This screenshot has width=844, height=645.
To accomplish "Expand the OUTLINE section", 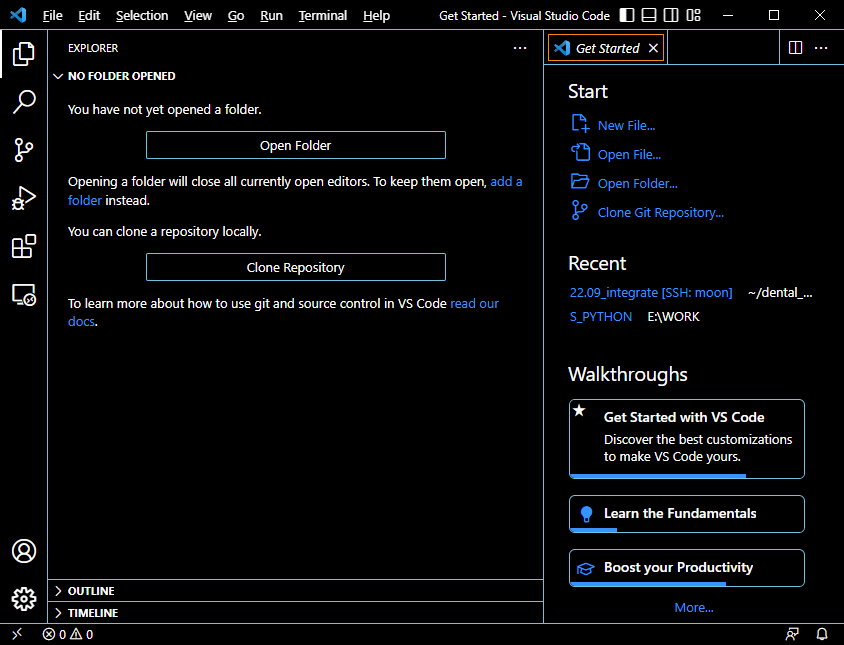I will click(296, 591).
